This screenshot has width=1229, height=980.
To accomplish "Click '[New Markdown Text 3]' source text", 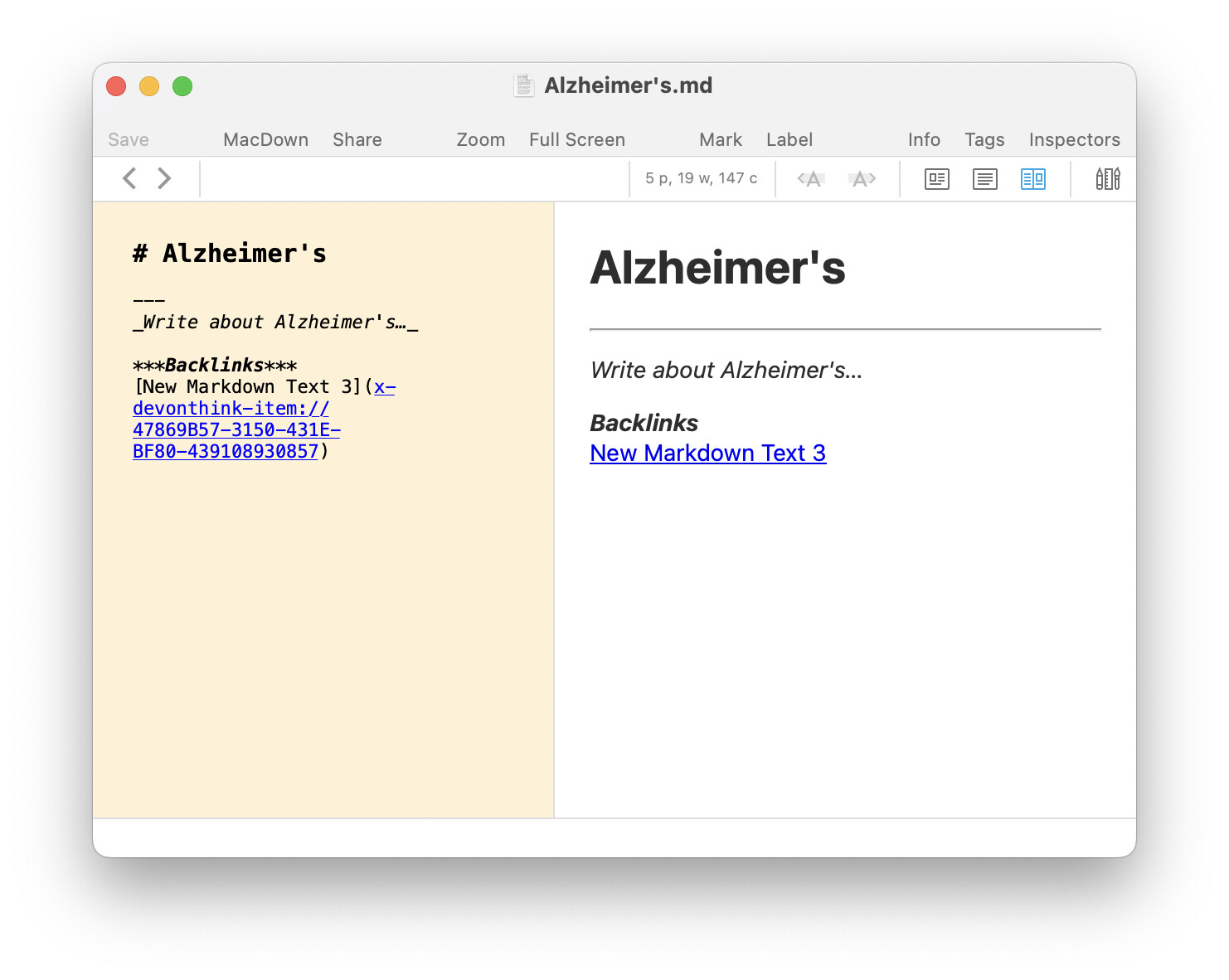I will [x=248, y=386].
